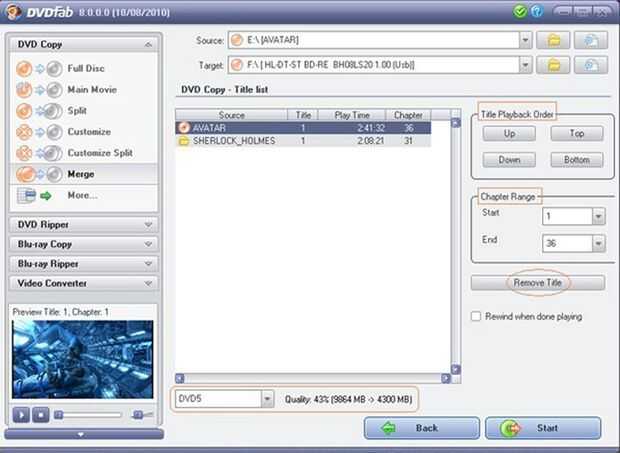Select the SHERLOCK_HOLMES title row
620x453 pixels.
pyautogui.click(x=303, y=141)
